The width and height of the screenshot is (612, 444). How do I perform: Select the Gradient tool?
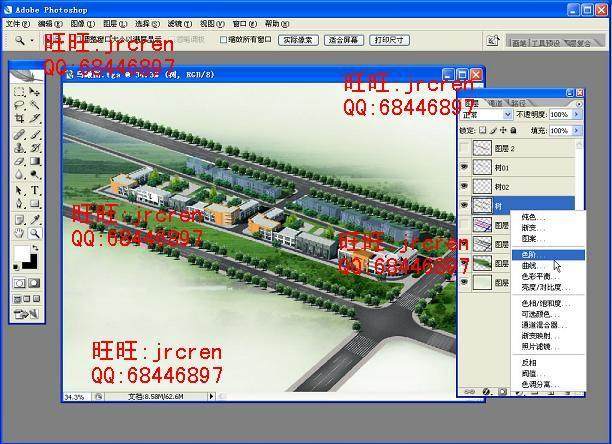pos(34,161)
